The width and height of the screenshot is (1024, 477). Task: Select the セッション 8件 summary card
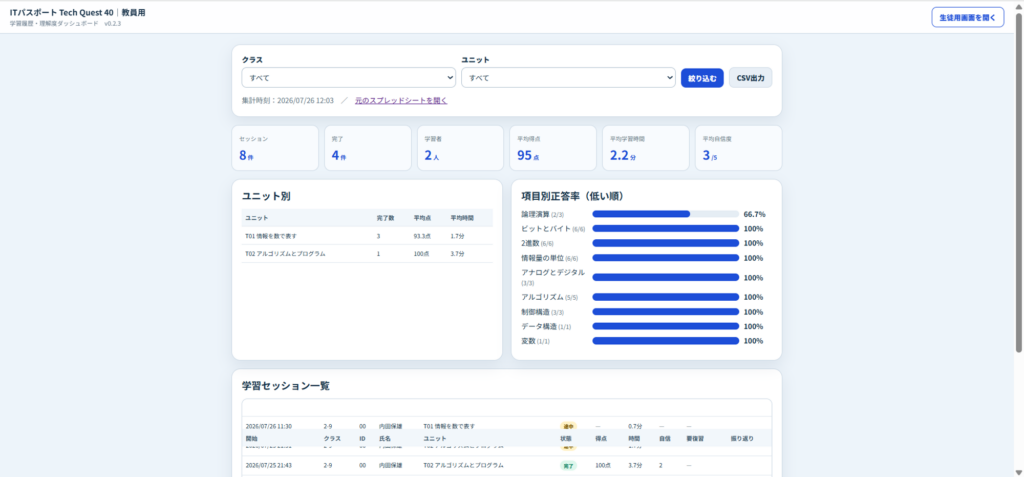tap(275, 148)
